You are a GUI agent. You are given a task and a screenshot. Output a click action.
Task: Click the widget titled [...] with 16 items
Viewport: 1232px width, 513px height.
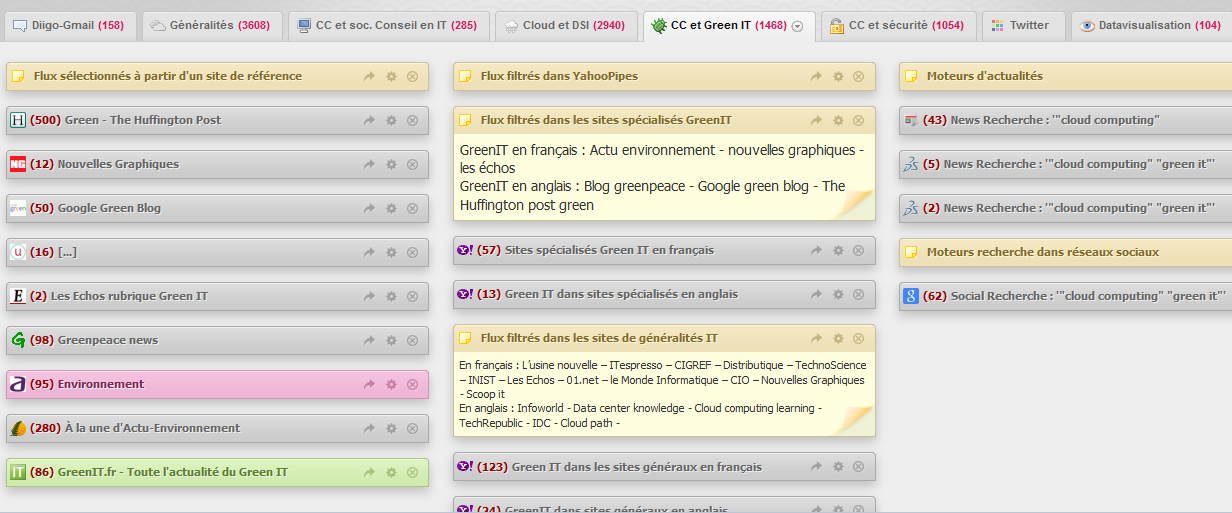click(217, 252)
